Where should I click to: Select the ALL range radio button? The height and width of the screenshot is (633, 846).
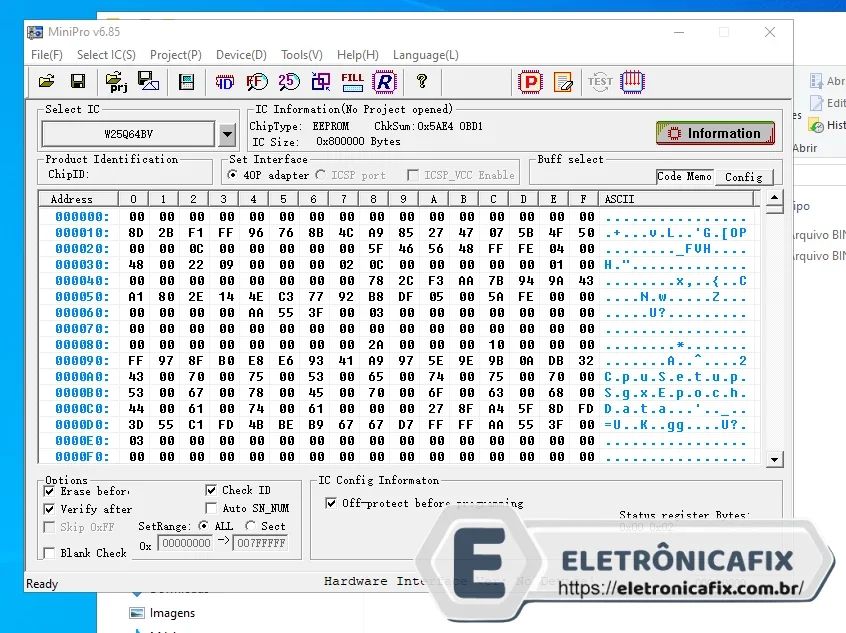(203, 526)
